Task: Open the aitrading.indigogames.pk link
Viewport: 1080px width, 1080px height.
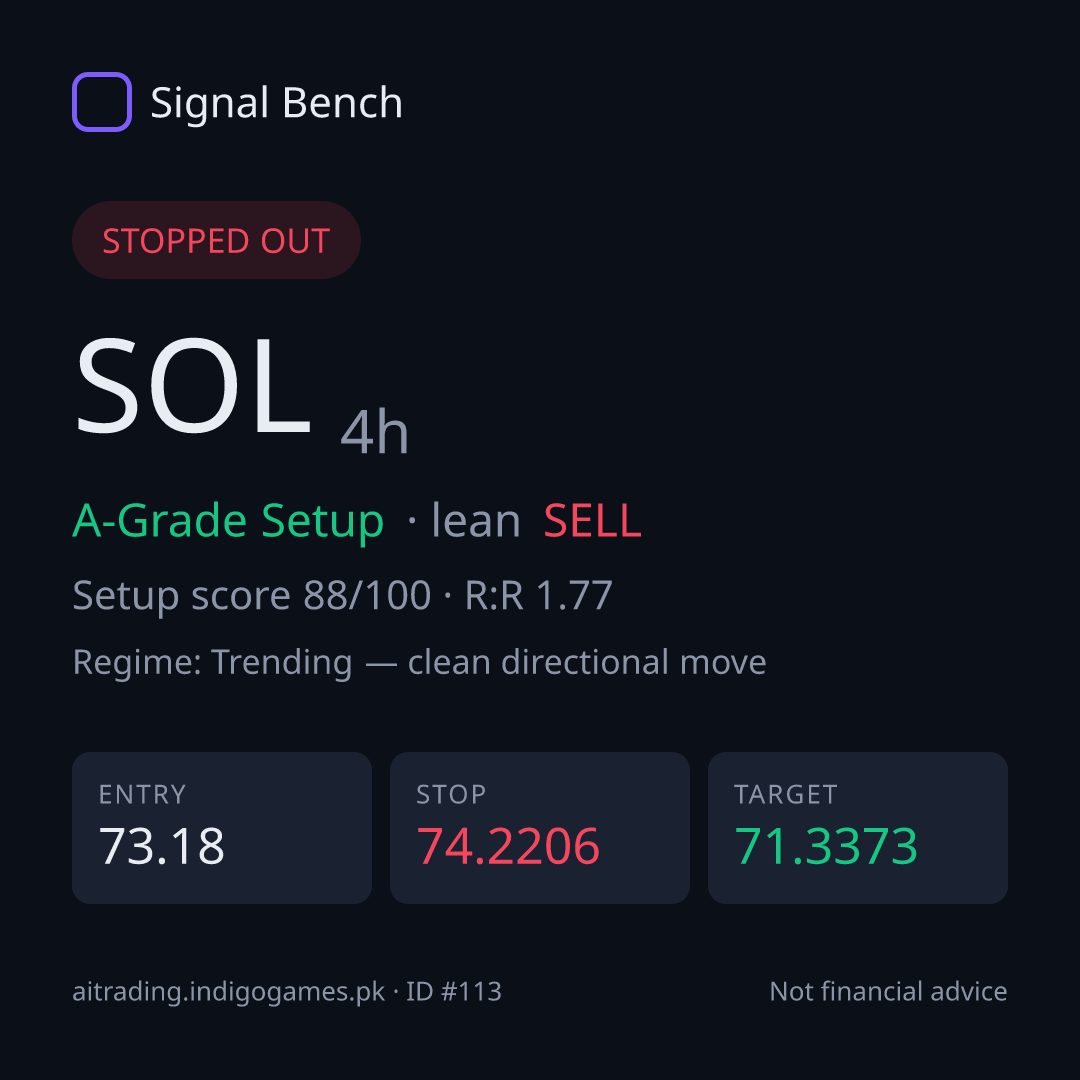Action: pyautogui.click(x=229, y=992)
